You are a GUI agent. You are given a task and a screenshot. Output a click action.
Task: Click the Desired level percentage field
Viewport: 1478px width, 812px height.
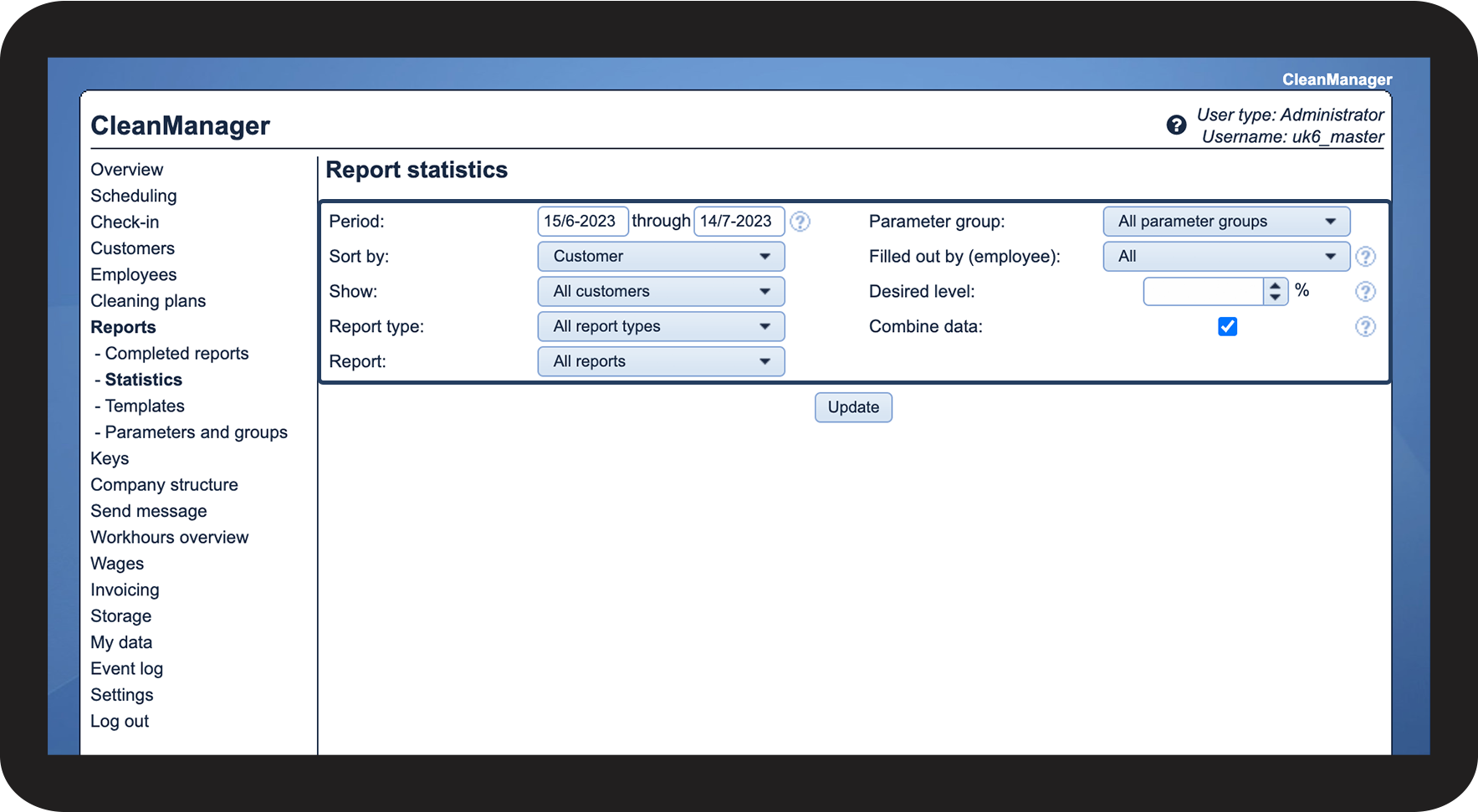coord(1203,292)
